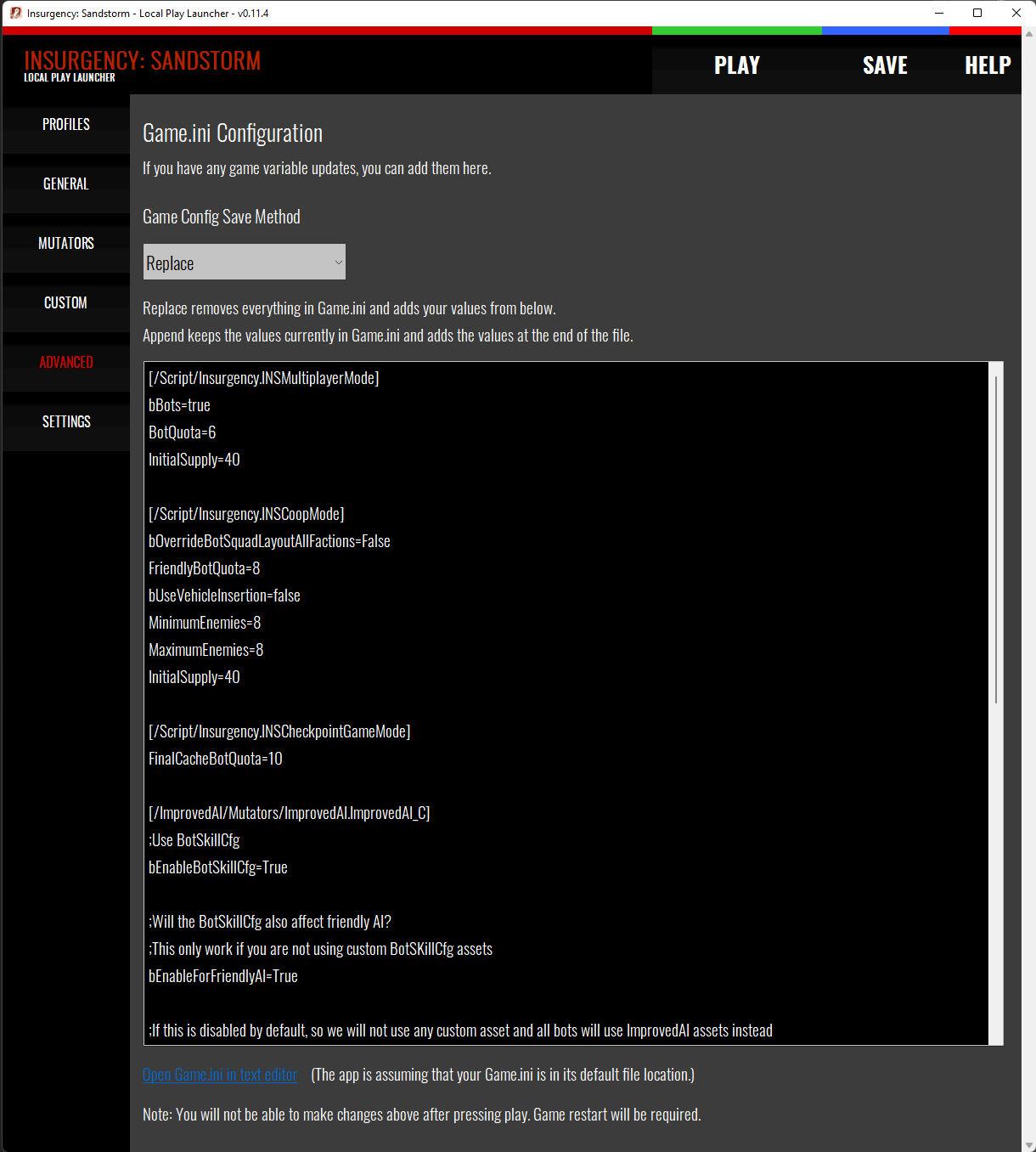The image size is (1036, 1152).
Task: Click the line "FinalCacheBotQuota=10"
Action: point(216,759)
